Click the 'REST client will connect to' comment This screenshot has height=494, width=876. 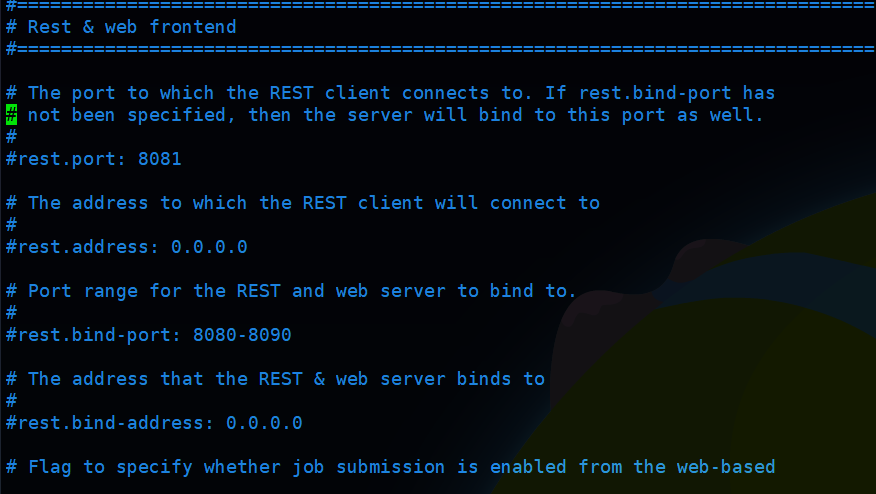pos(451,203)
